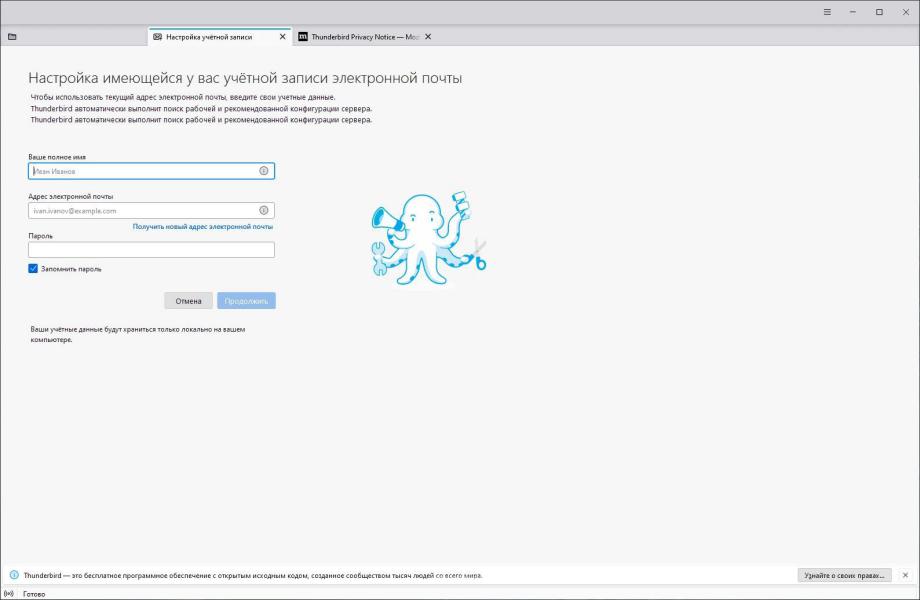Click the mail icon on account setup tab
Viewport: 920px width, 600px height.
157,36
